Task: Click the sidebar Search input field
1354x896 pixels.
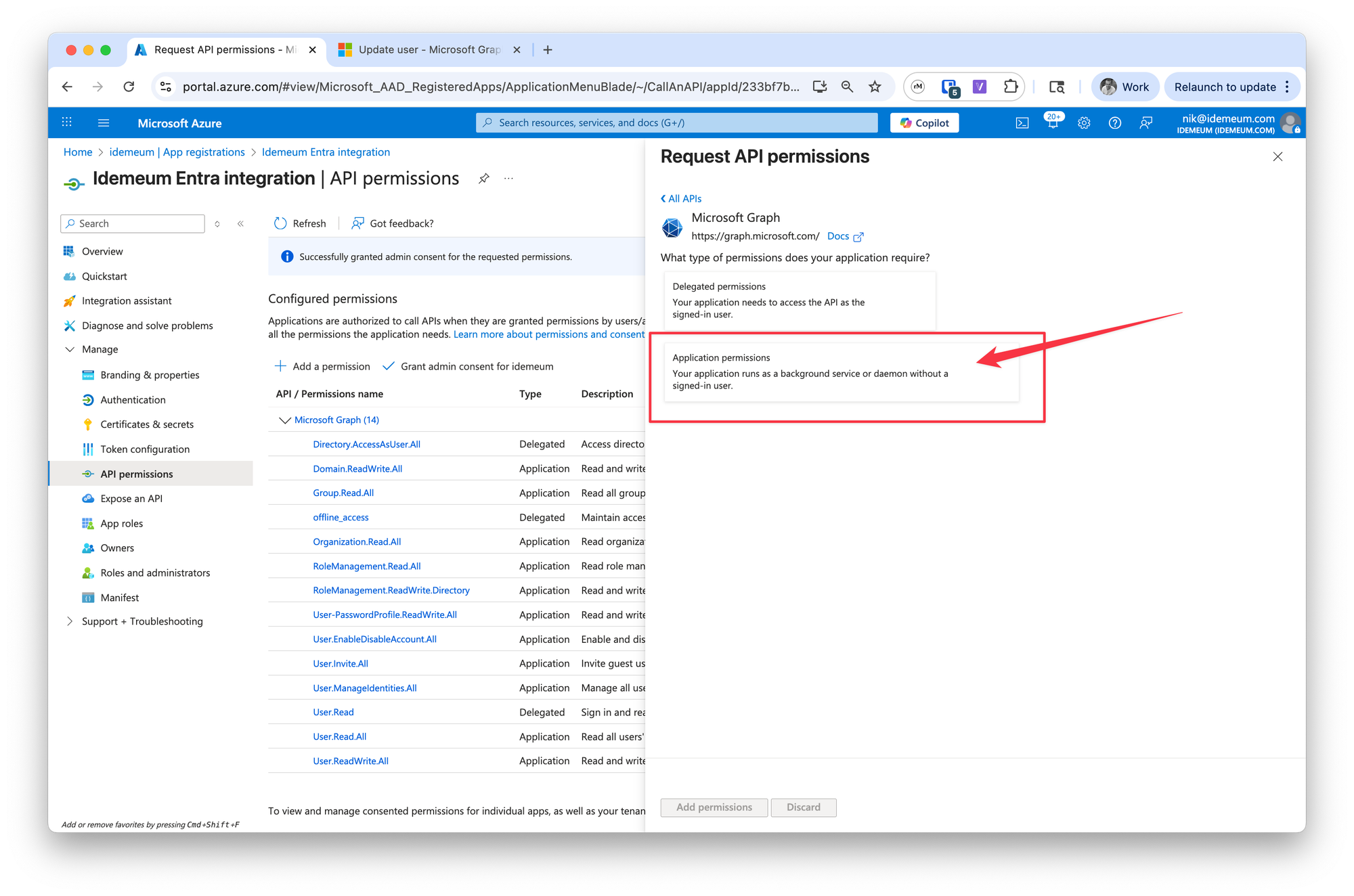Action: (133, 223)
